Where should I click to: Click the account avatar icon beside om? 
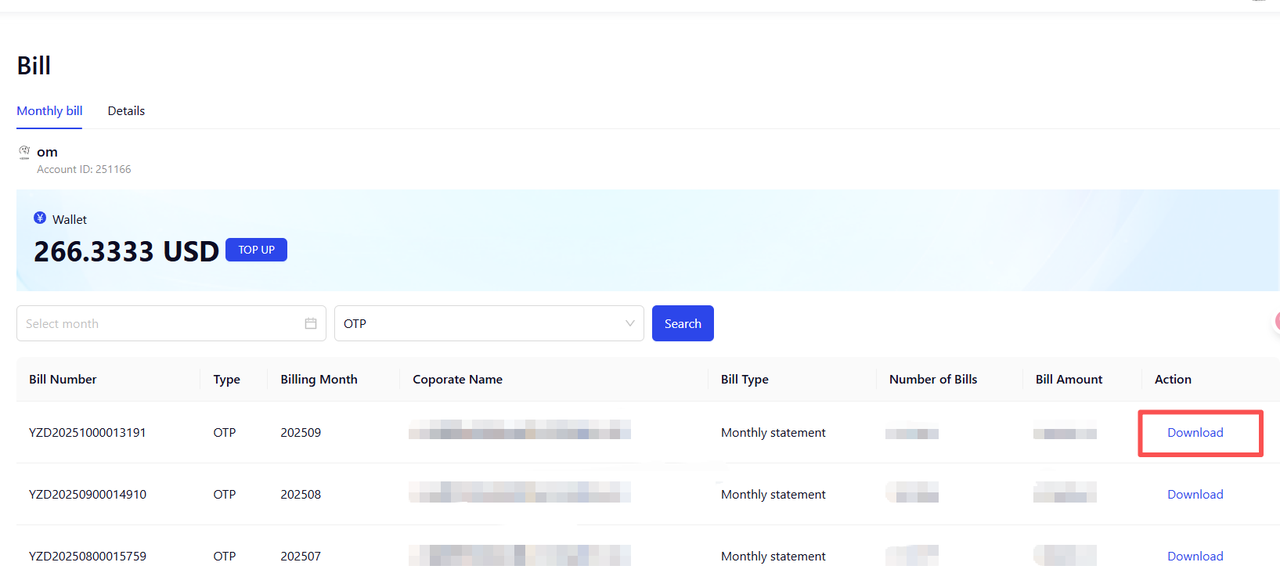click(x=24, y=152)
